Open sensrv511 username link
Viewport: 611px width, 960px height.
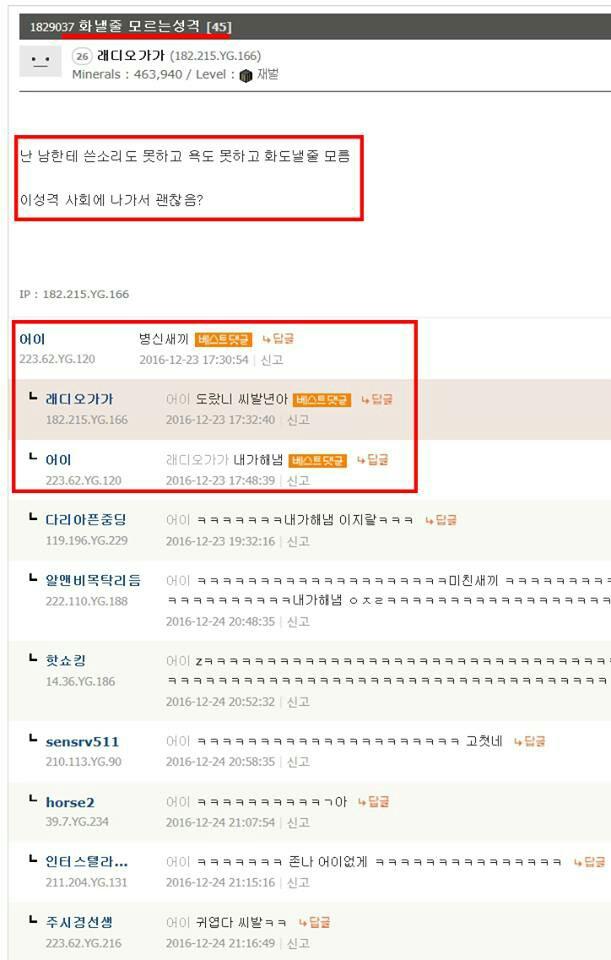coord(82,742)
